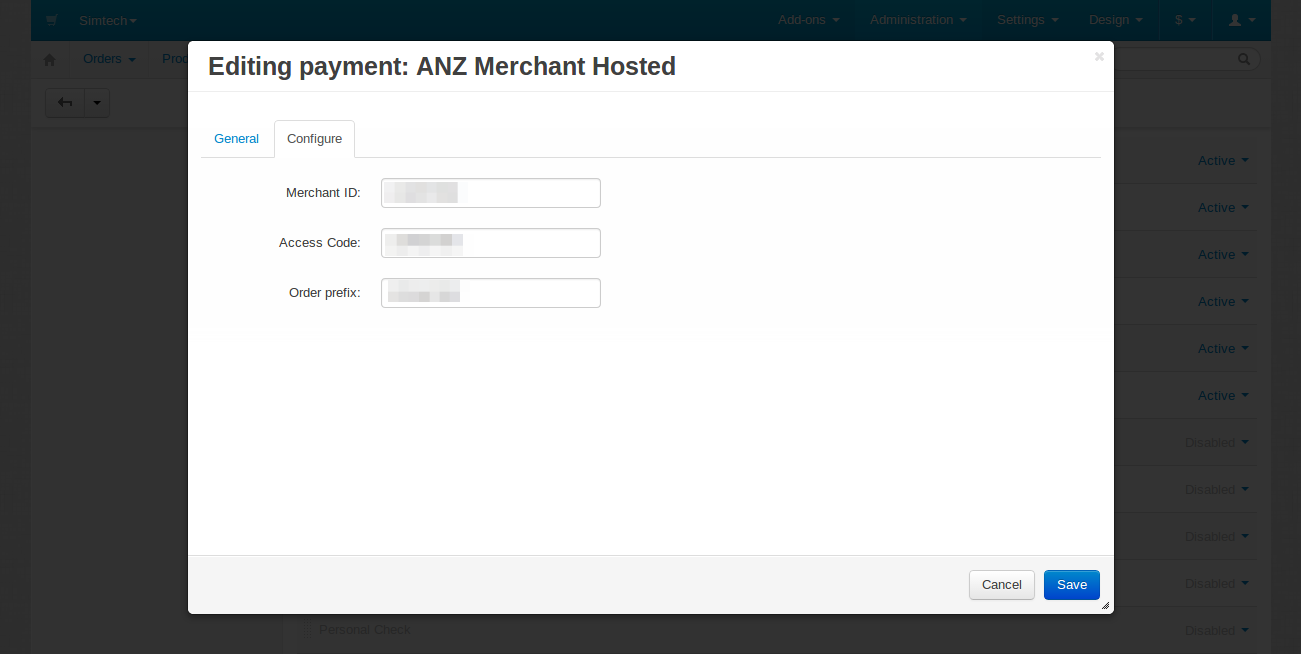Open the Orders menu
This screenshot has width=1301, height=654.
[x=109, y=59]
